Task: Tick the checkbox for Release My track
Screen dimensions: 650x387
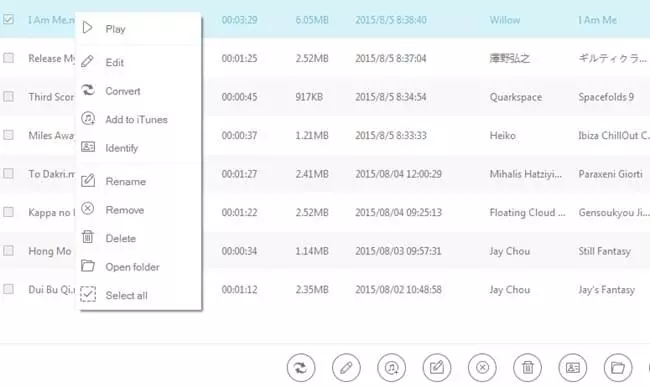Action: 8,58
